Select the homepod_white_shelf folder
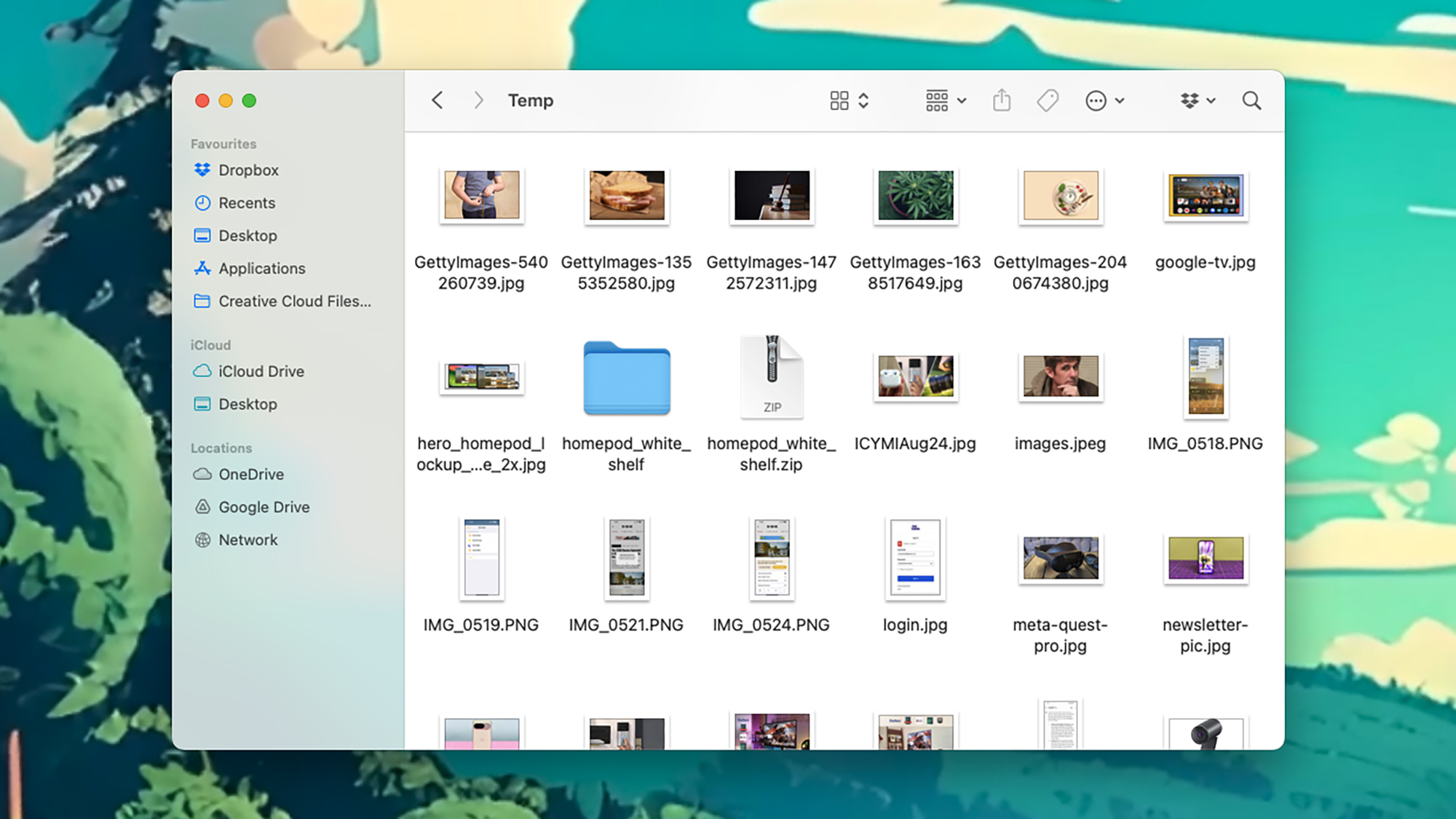This screenshot has width=1456, height=819. click(626, 379)
